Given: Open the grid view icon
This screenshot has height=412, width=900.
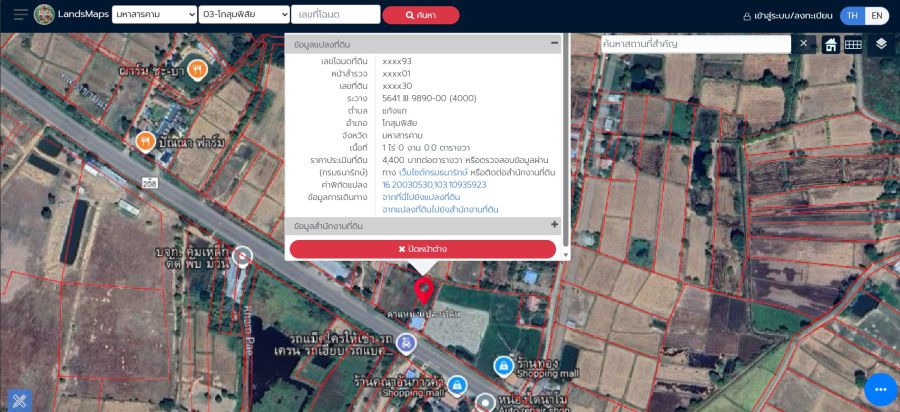Looking at the screenshot, I should [853, 45].
